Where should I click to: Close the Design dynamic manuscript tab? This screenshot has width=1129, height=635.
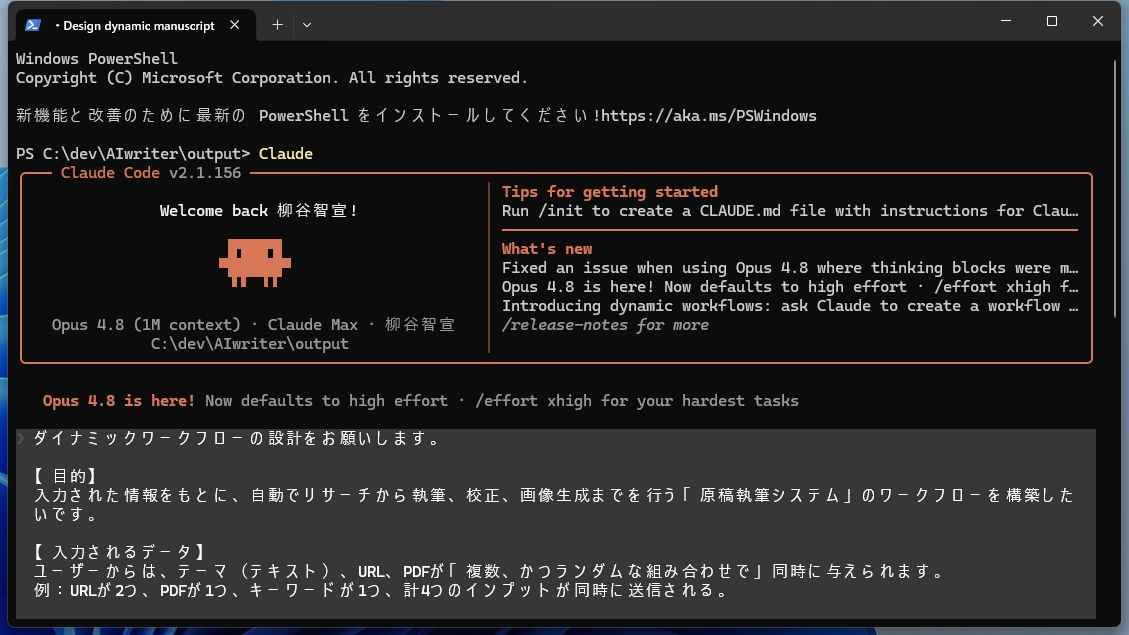pos(235,25)
